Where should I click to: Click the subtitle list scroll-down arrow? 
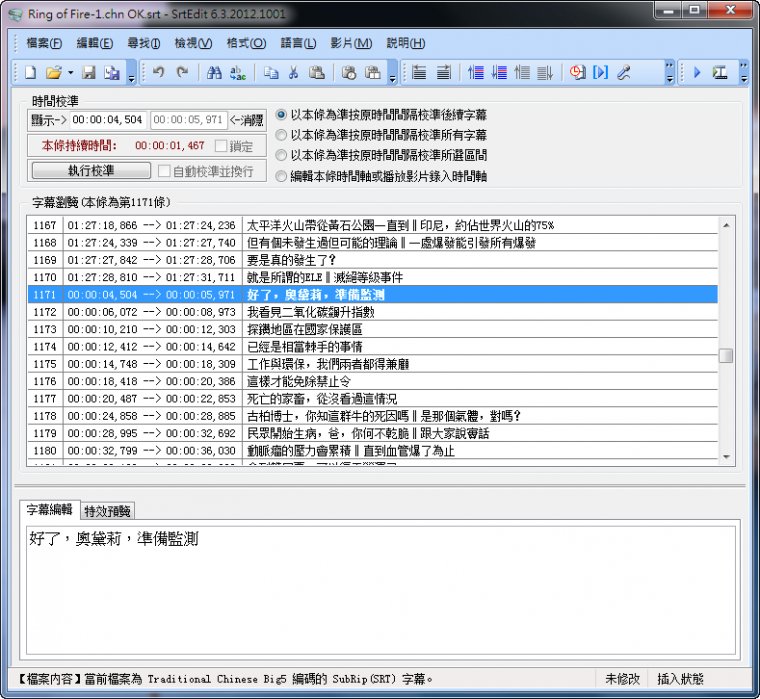(x=726, y=457)
